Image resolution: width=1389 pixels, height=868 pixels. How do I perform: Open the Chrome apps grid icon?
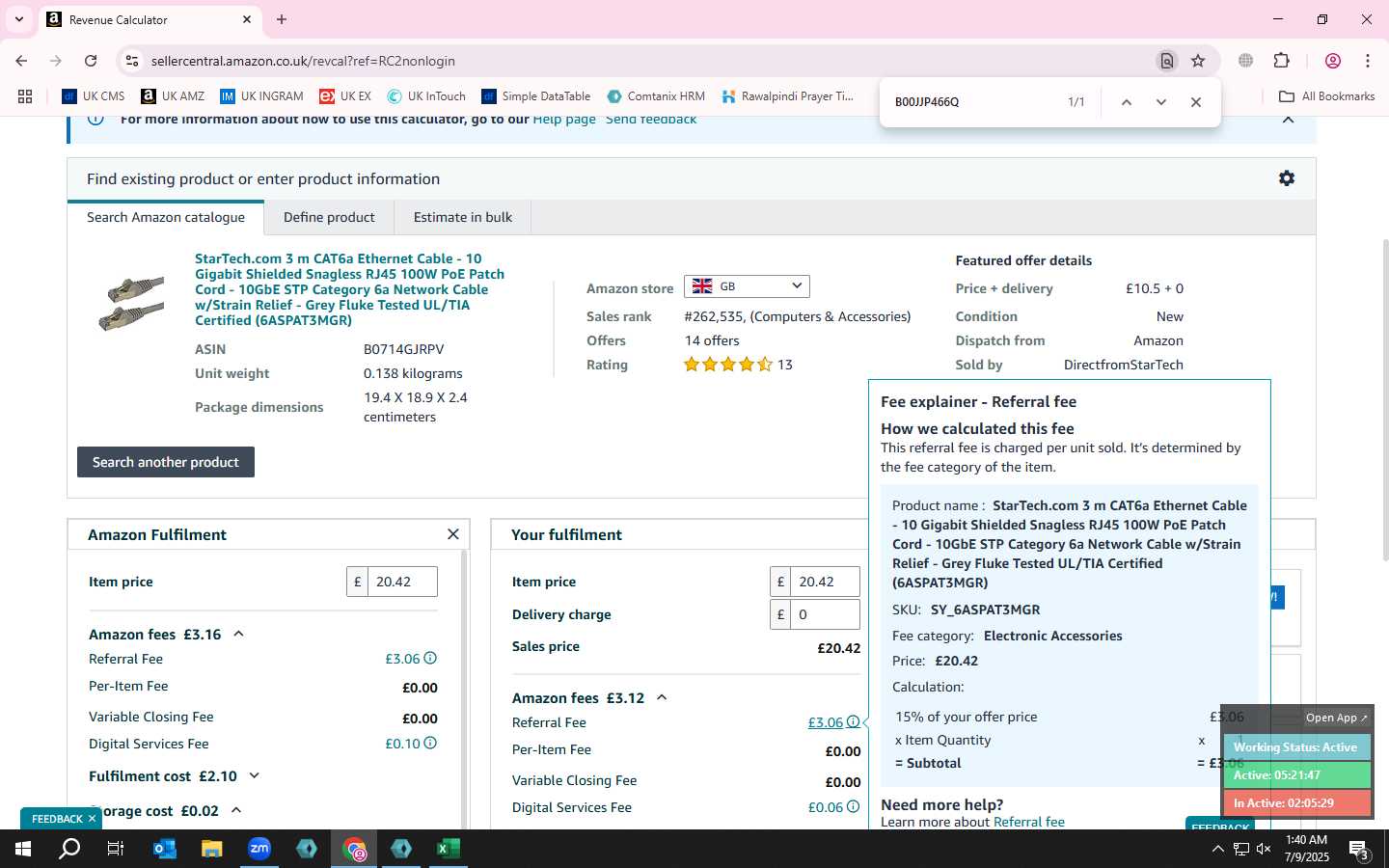point(25,96)
